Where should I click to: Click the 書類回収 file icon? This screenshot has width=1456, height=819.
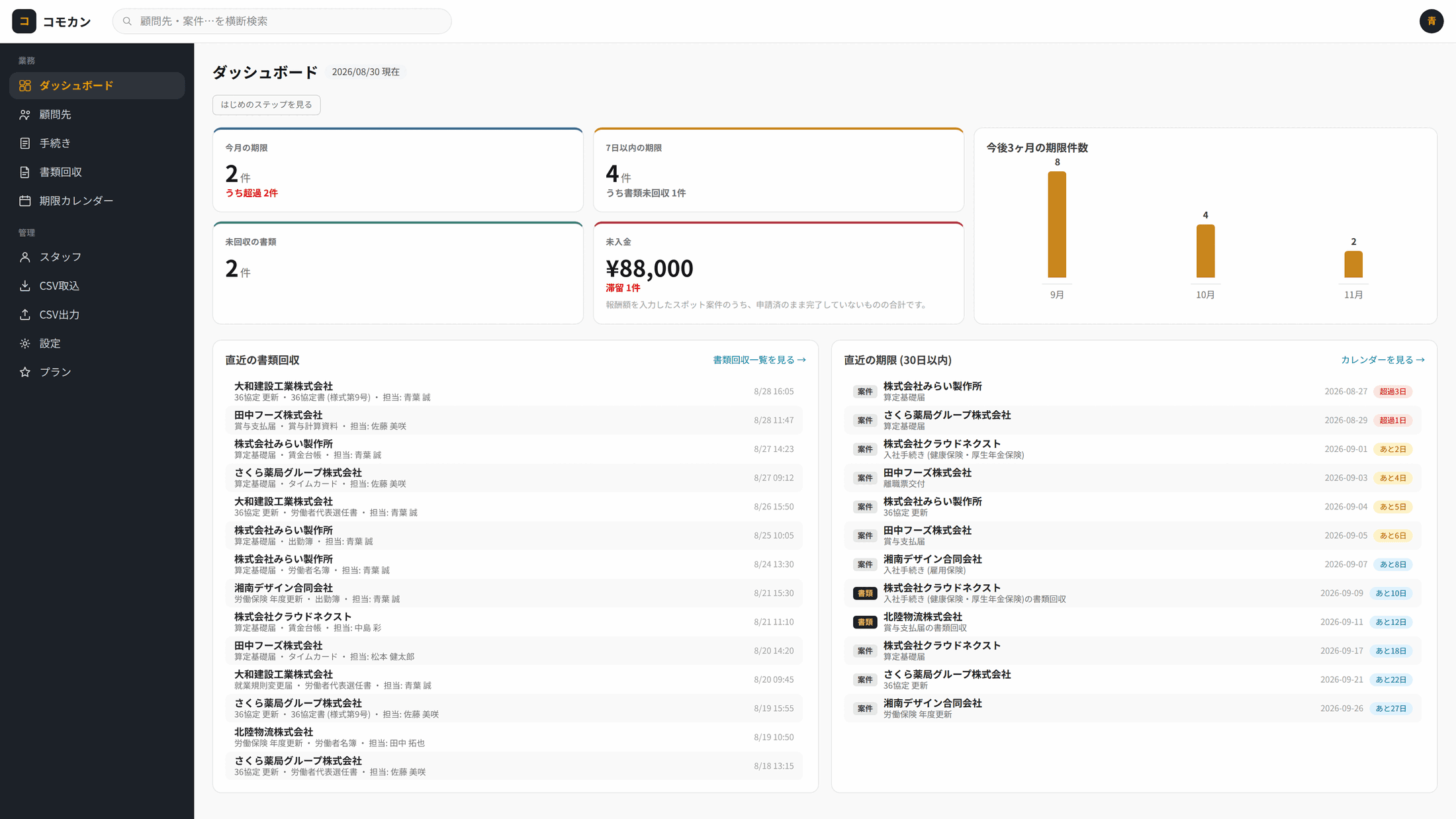pos(25,172)
